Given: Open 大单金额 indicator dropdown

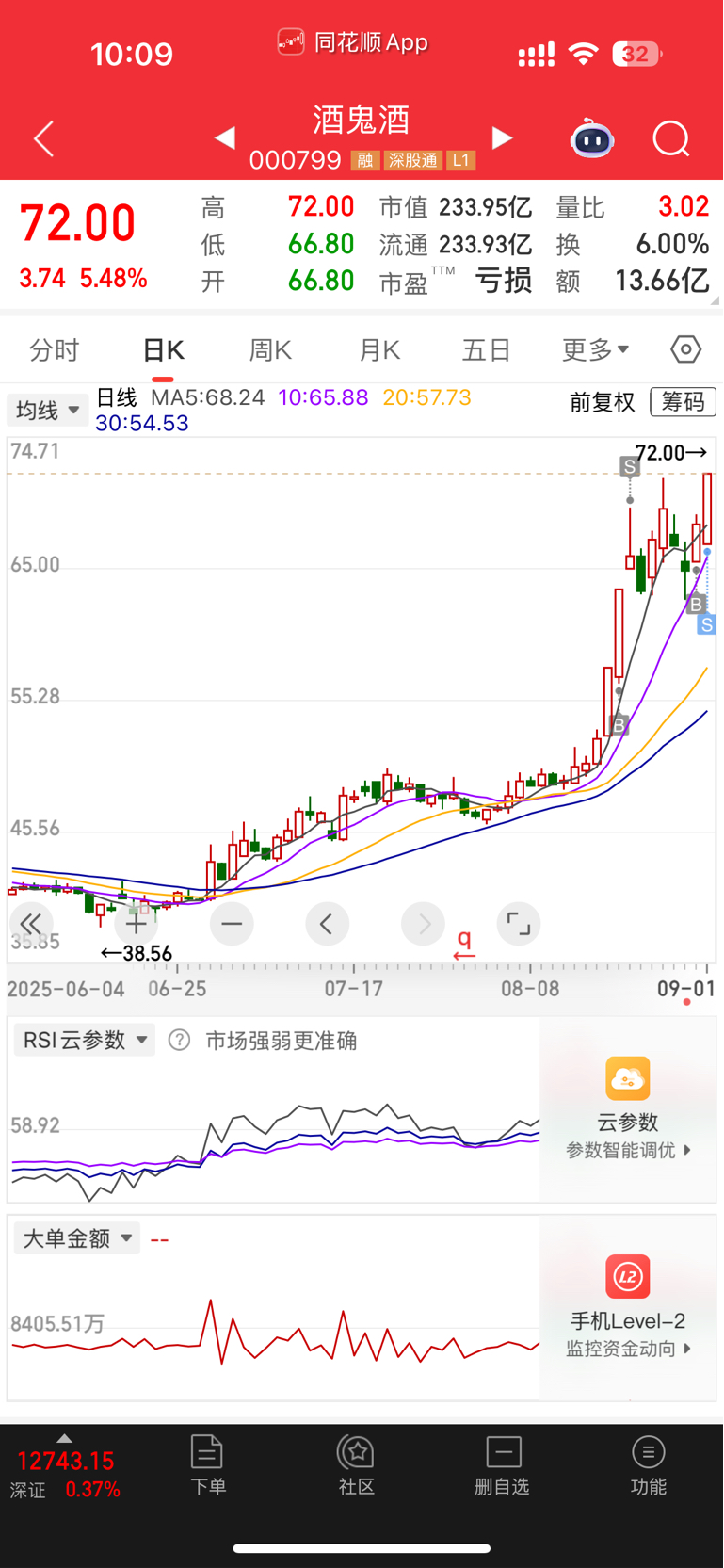Looking at the screenshot, I should (x=77, y=1238).
